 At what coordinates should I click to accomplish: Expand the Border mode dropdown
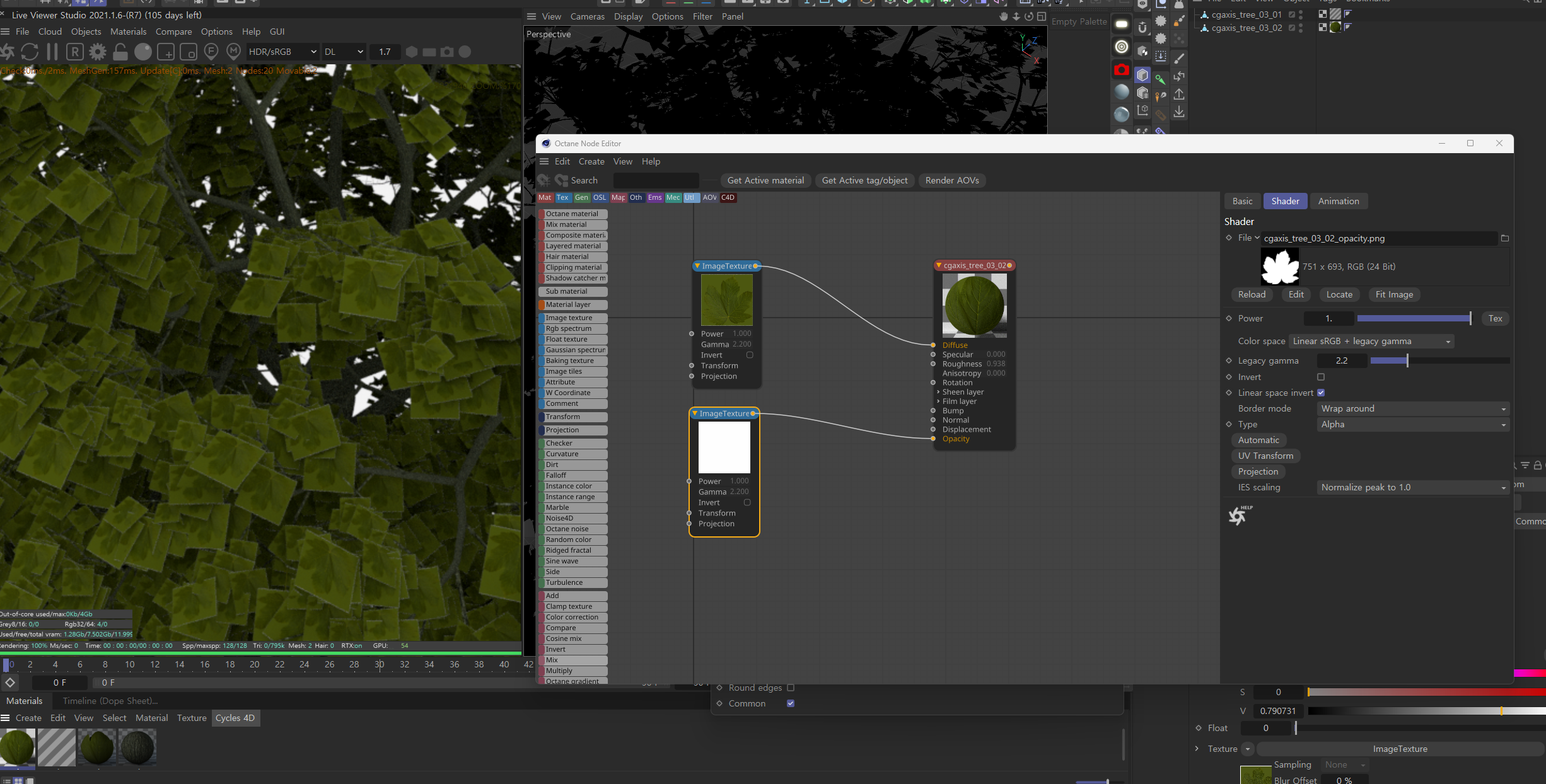pos(1412,408)
